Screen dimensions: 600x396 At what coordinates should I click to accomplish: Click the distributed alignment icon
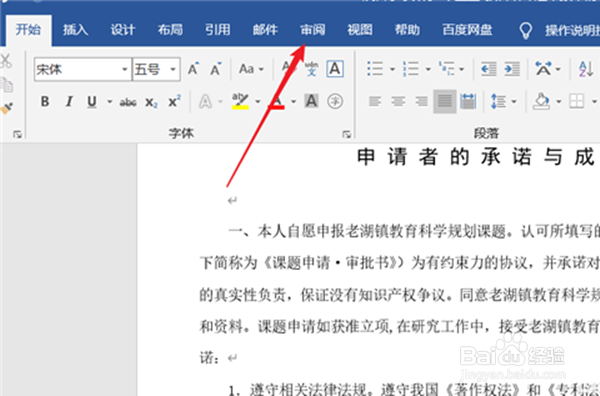click(468, 102)
